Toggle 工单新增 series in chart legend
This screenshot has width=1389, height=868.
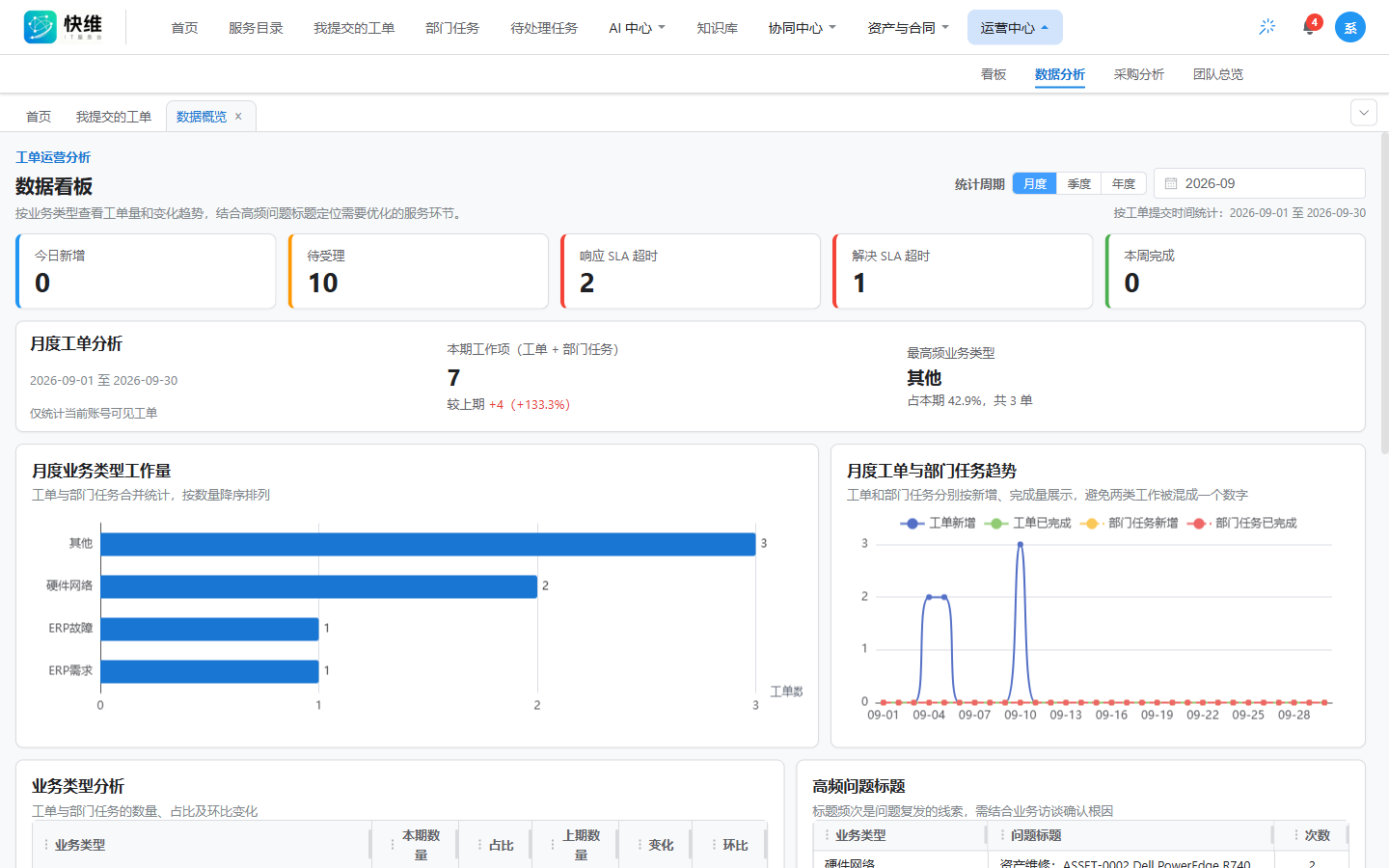938,523
